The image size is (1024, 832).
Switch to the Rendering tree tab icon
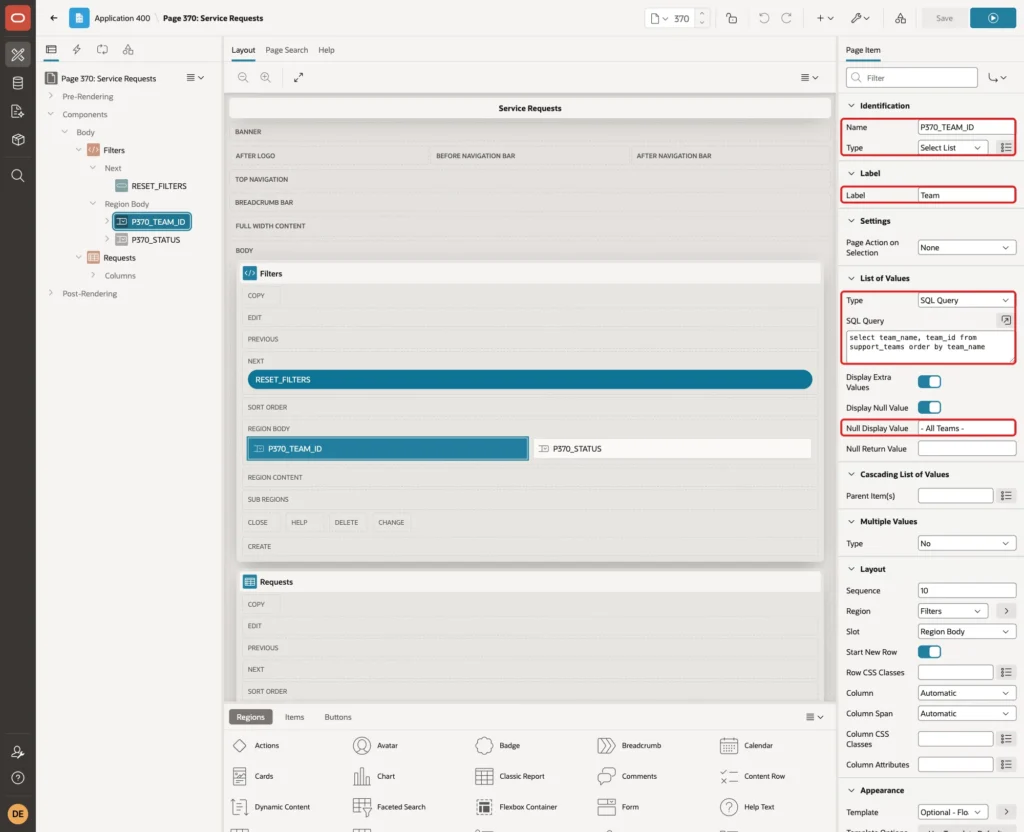[51, 50]
